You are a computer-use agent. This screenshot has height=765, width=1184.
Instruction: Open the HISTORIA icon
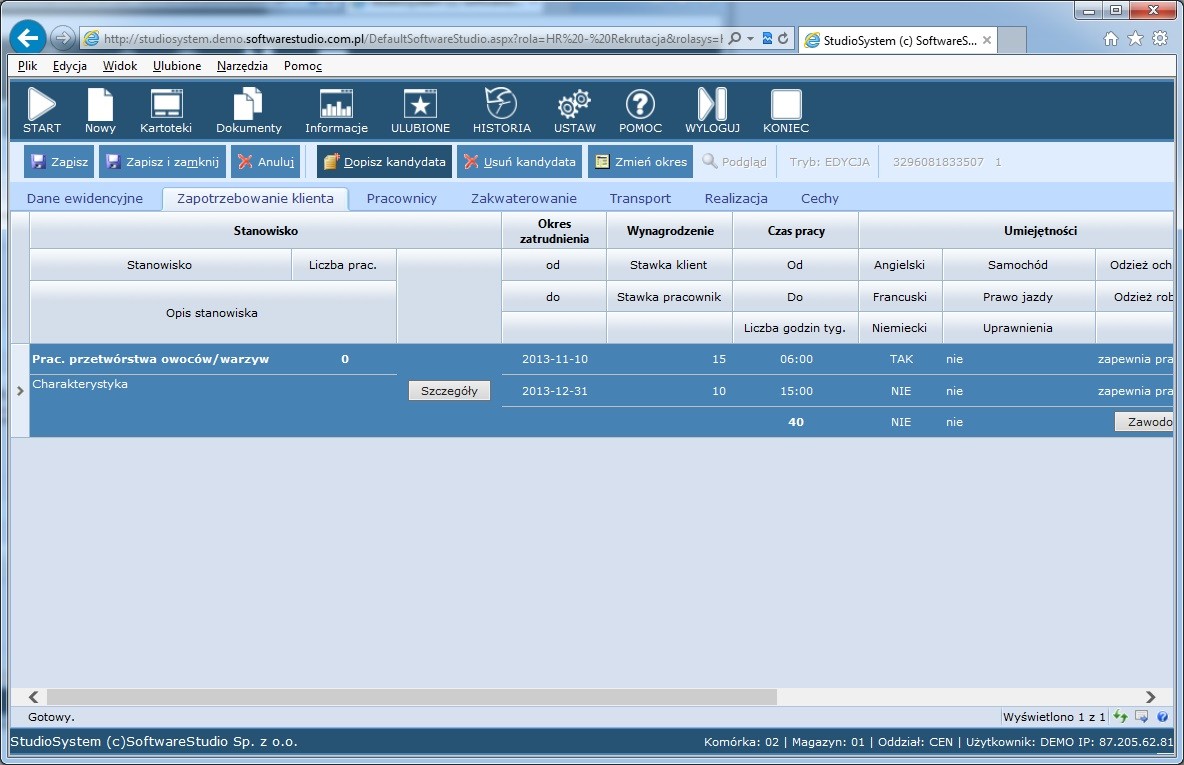point(501,110)
